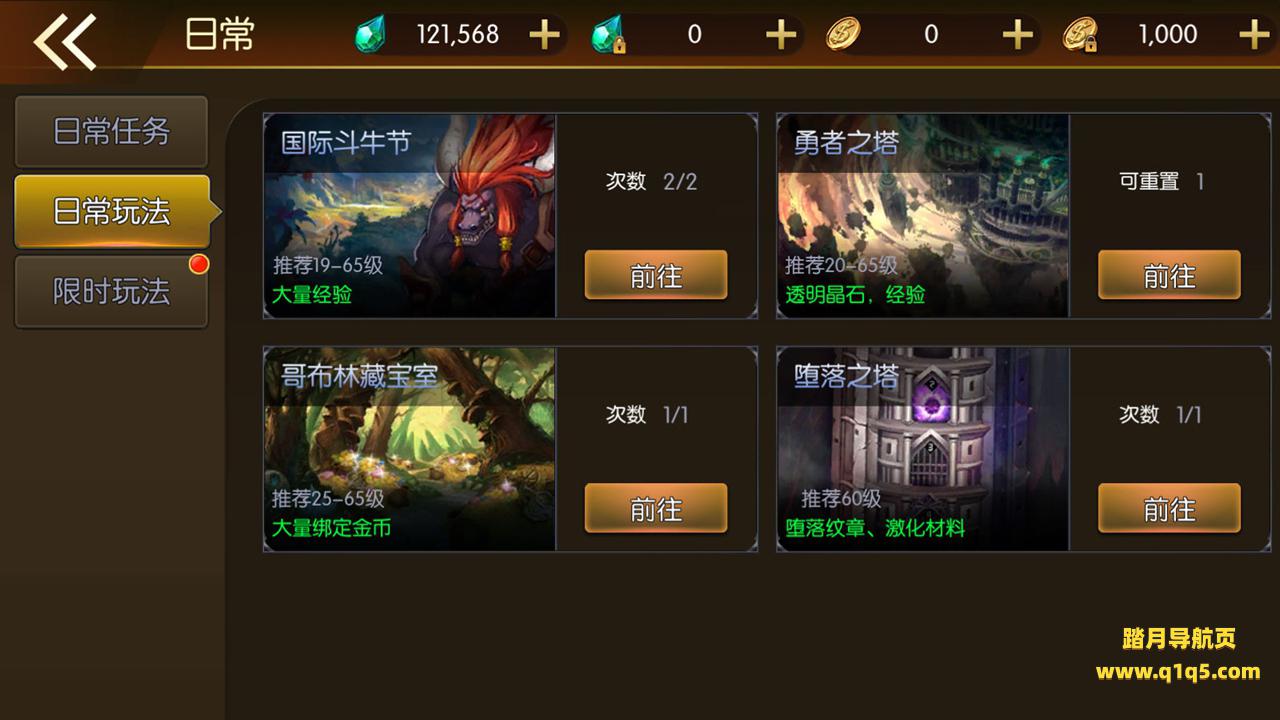
Task: Click the locked gem currency icon
Action: pyautogui.click(x=607, y=36)
